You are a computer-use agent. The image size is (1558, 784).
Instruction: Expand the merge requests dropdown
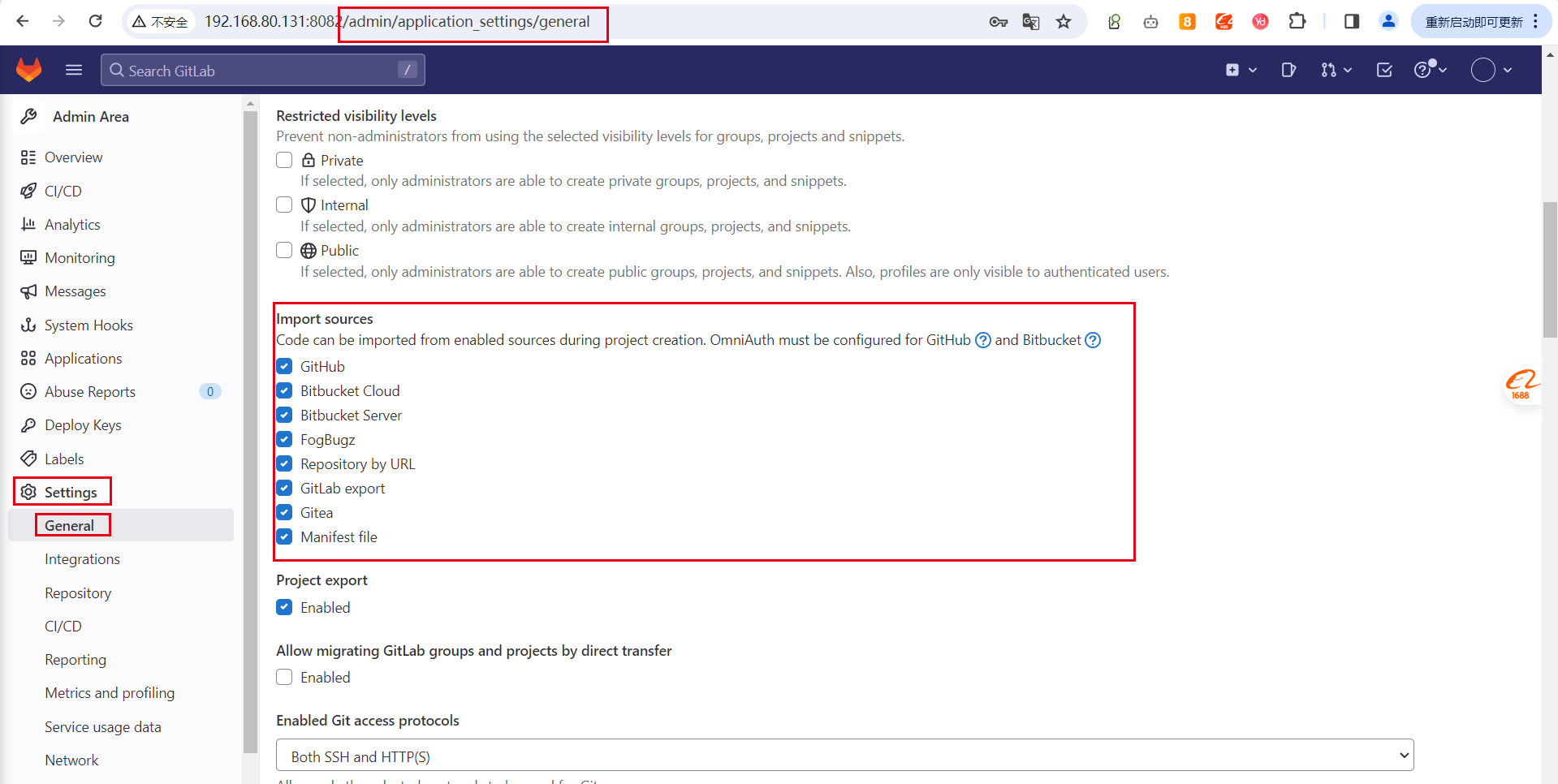click(x=1336, y=70)
